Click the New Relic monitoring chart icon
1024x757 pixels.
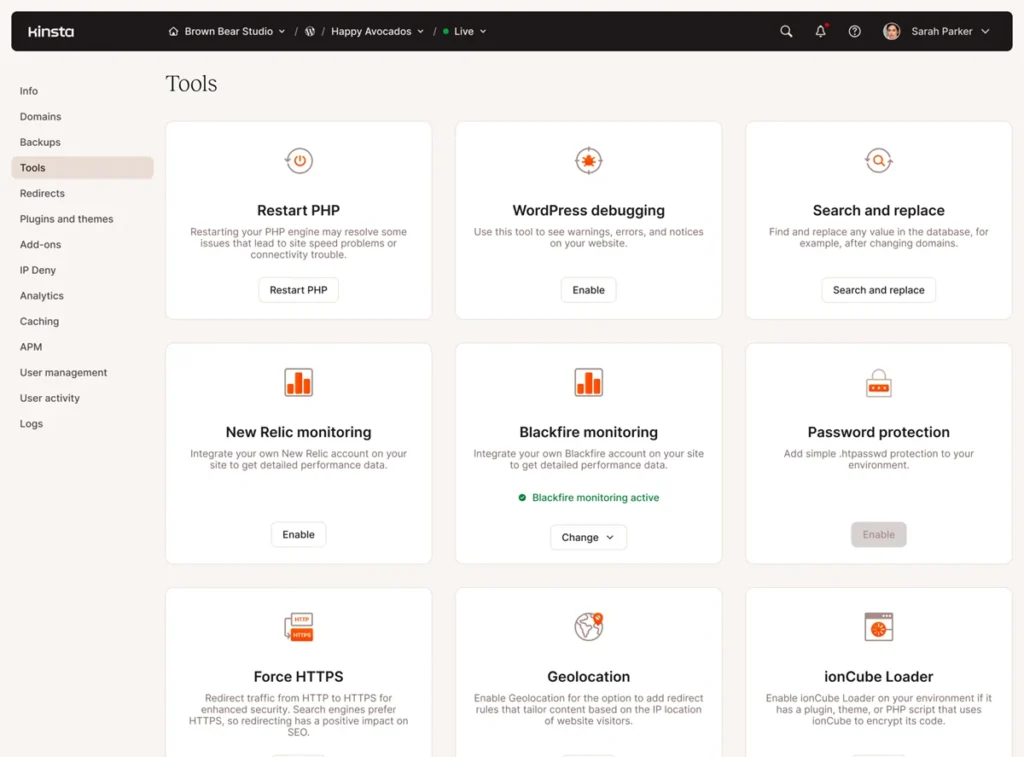298,382
